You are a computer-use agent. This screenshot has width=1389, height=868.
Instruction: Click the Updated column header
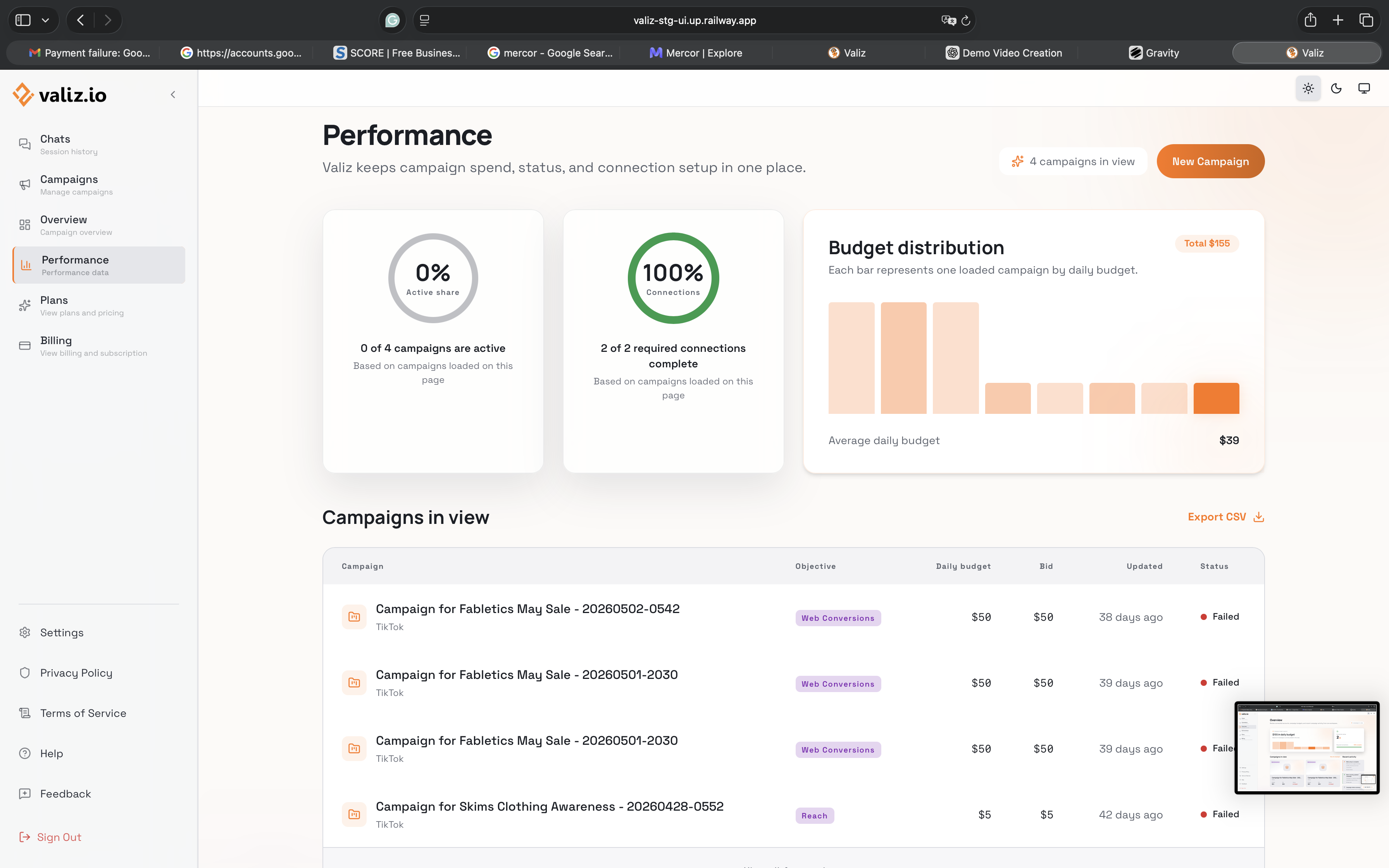pyautogui.click(x=1144, y=566)
